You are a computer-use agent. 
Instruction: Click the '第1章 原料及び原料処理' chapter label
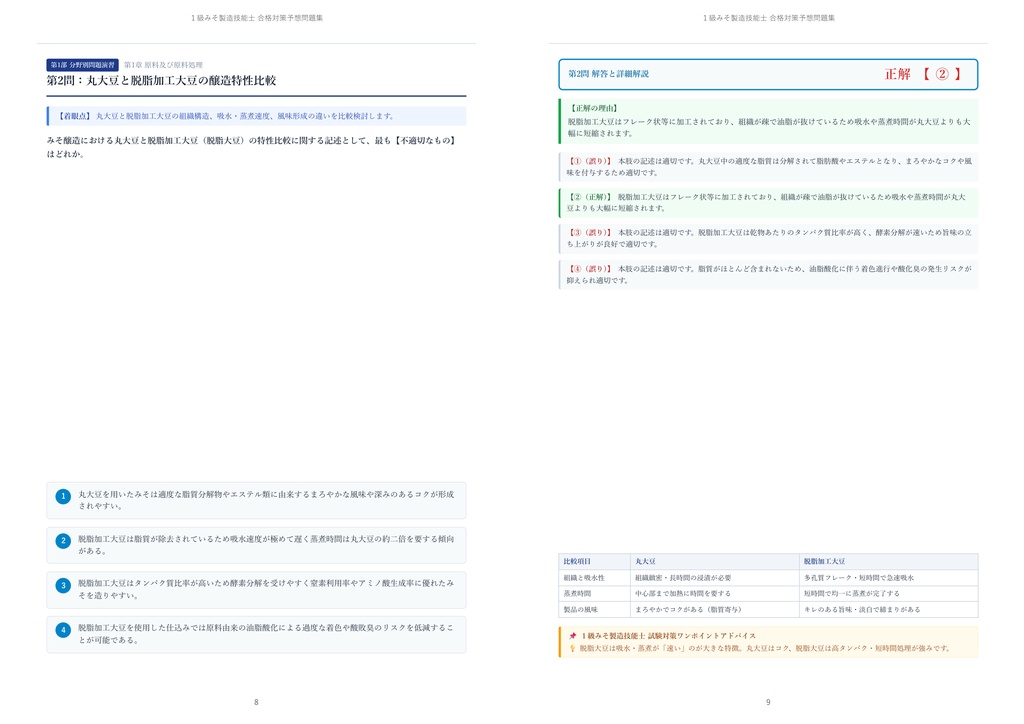click(163, 65)
